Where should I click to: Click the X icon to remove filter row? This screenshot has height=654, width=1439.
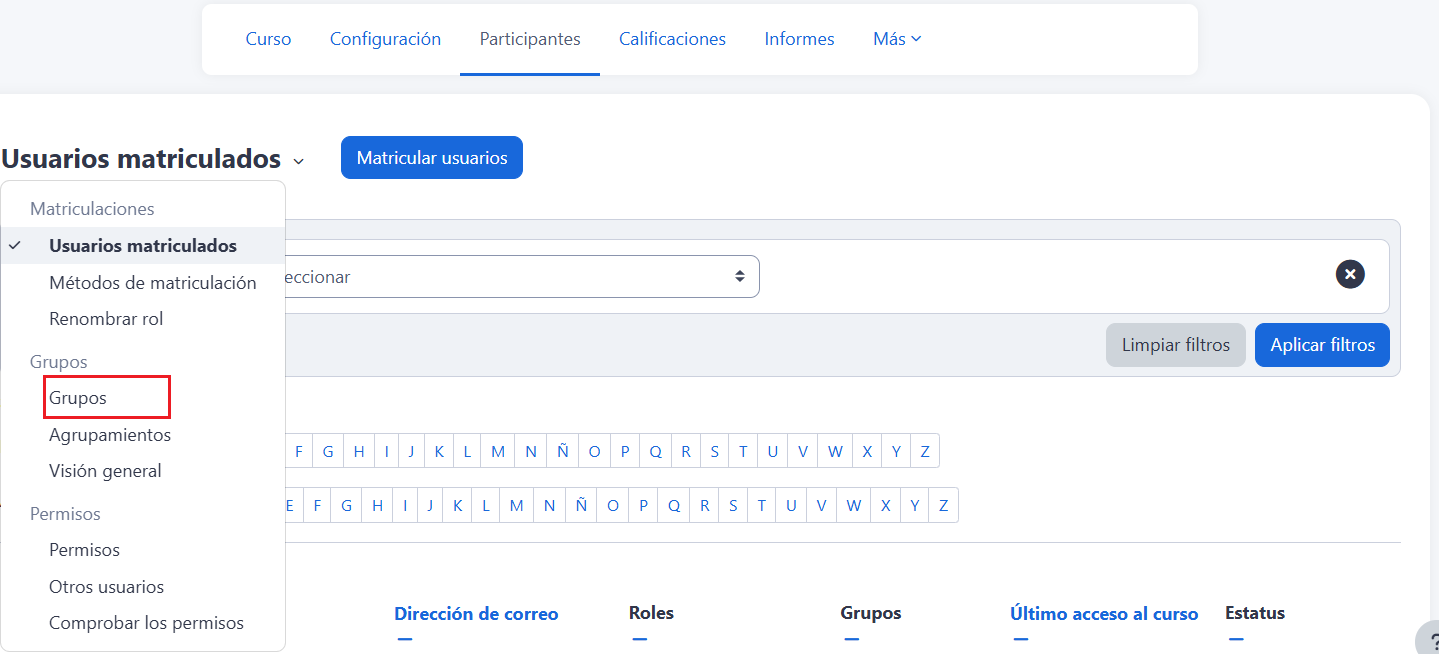tap(1350, 274)
